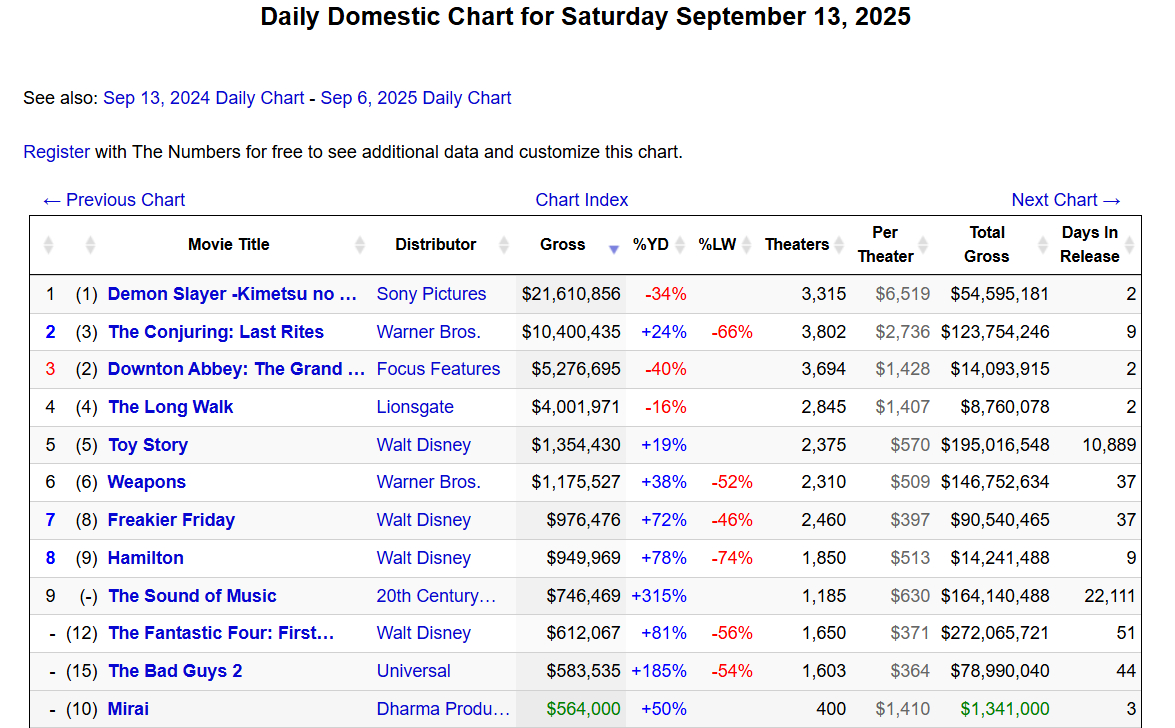Sort by the Distributor column header
Viewport: 1175px width, 728px height.
click(436, 245)
